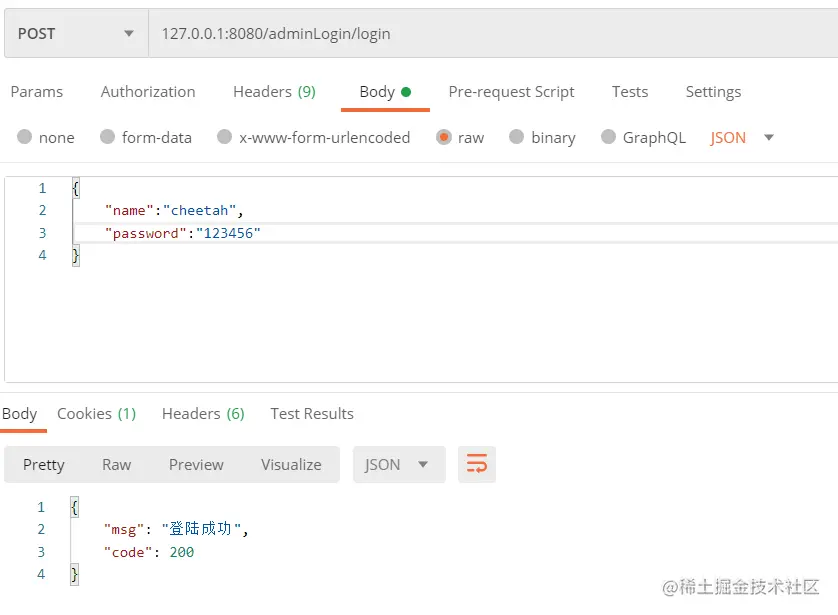838x615 pixels.
Task: Open the response Headers (6) tab
Action: coord(203,414)
